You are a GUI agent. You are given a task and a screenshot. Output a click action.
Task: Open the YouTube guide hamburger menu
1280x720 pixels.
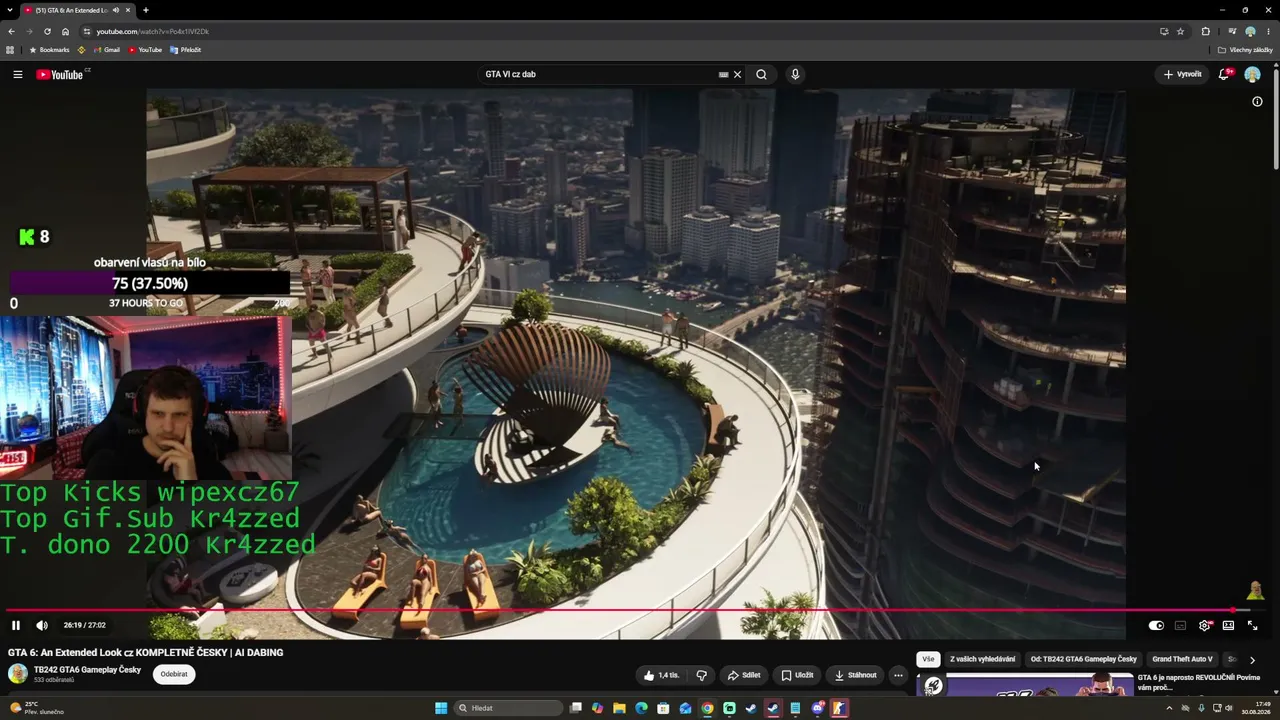pos(17,74)
